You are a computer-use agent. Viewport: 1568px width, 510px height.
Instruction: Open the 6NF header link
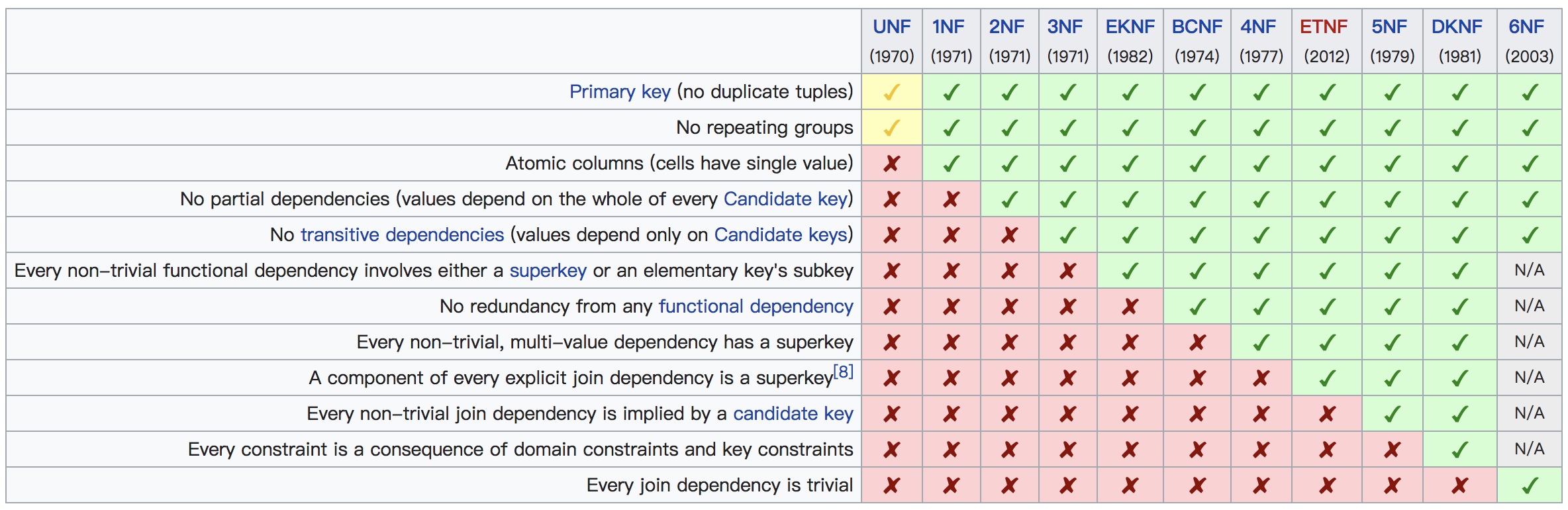1526,27
